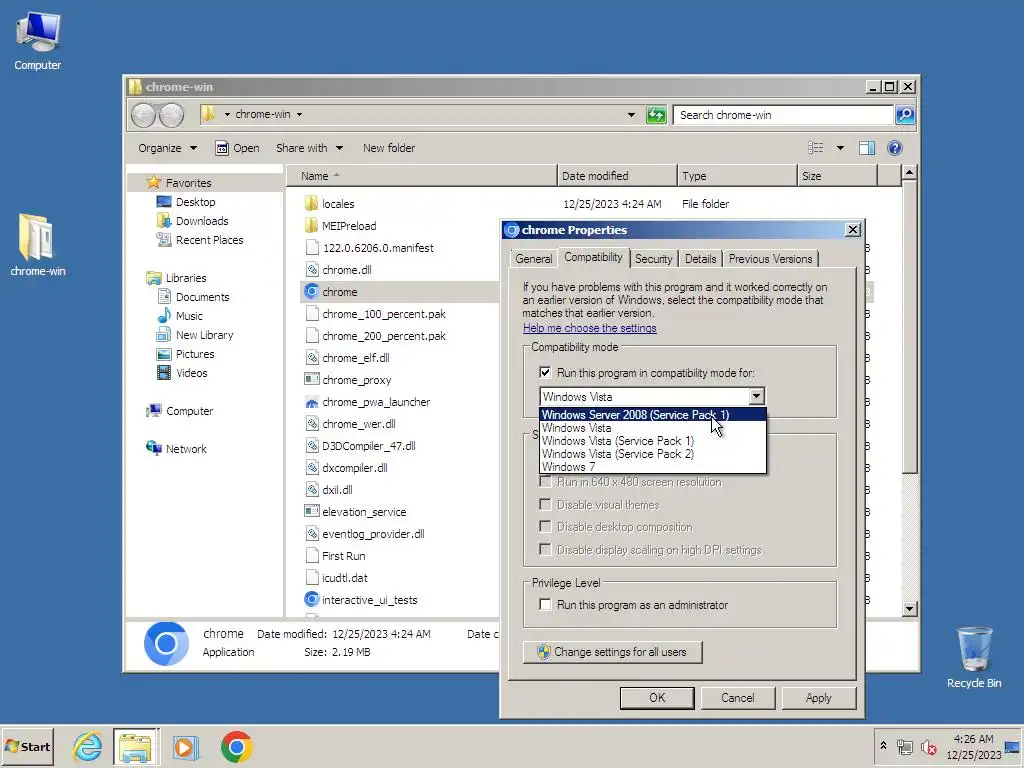The width and height of the screenshot is (1024, 768).
Task: Open Windows Explorer taskbar icon
Action: click(135, 746)
